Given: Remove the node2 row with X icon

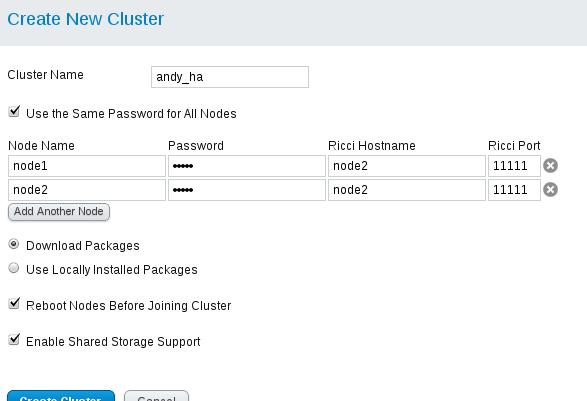Looking at the screenshot, I should (x=550, y=189).
